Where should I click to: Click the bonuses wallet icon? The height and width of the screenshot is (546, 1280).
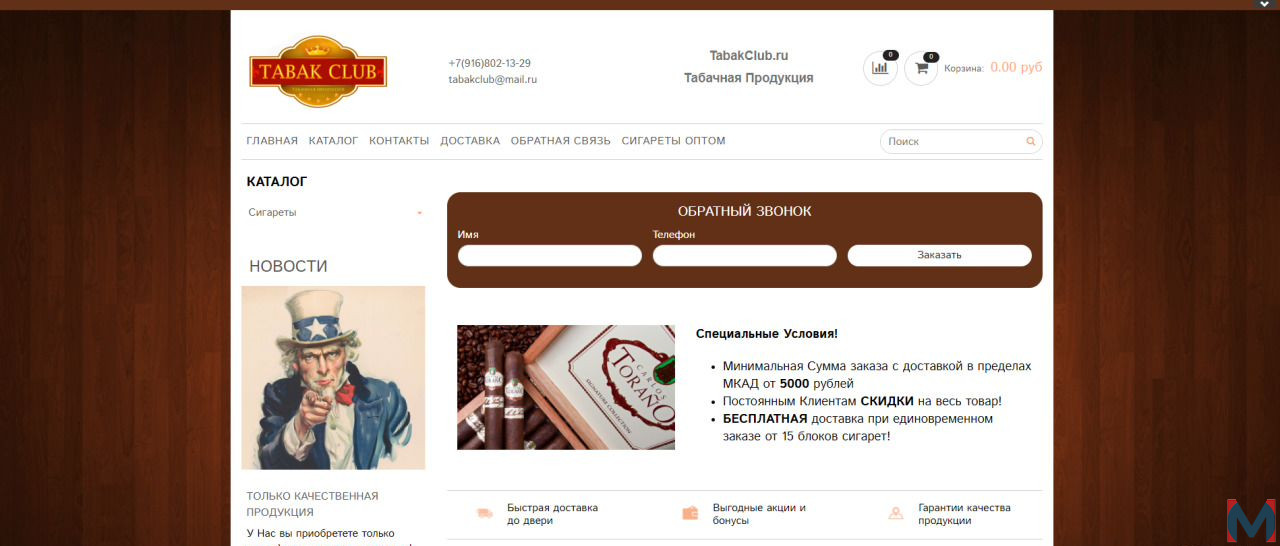690,513
